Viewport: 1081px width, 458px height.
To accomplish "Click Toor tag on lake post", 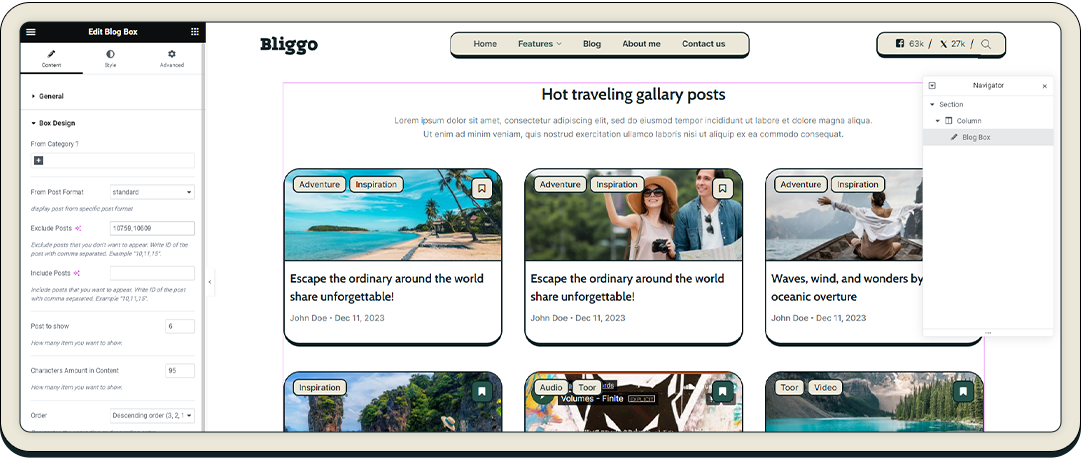I will coord(789,388).
